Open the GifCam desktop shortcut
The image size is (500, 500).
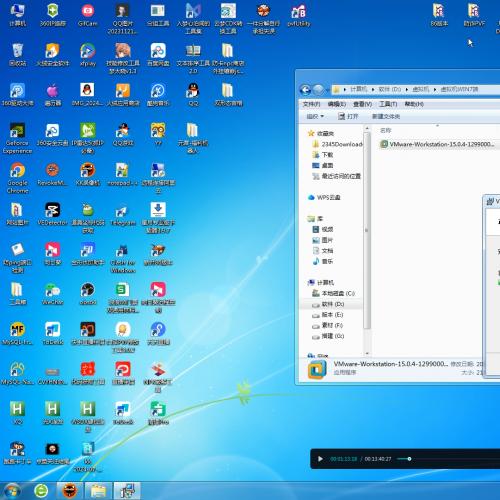pyautogui.click(x=88, y=15)
